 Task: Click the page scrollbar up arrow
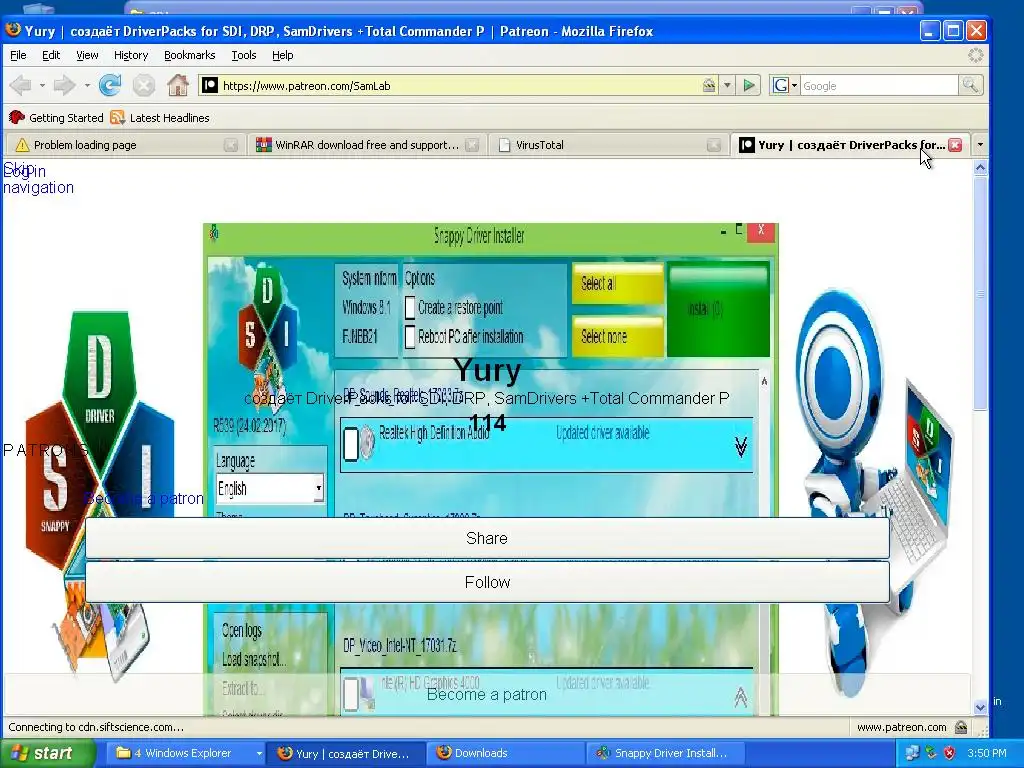click(x=980, y=168)
